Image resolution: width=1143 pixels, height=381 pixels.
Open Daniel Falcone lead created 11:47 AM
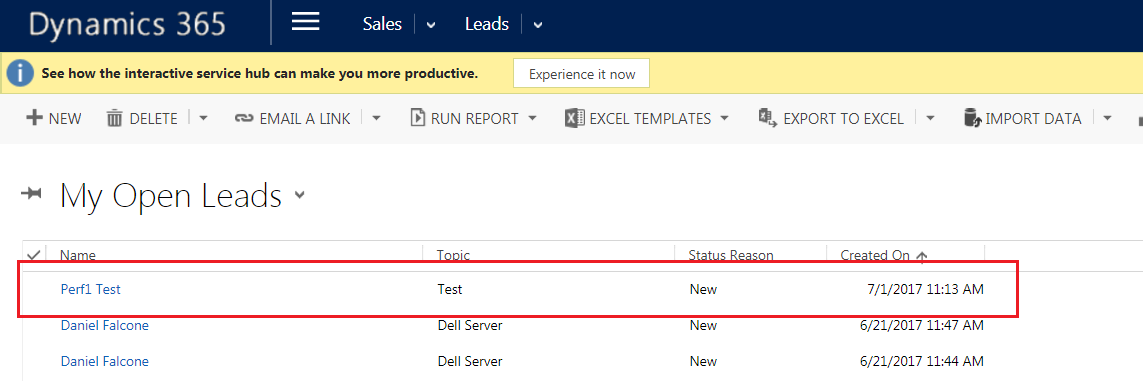click(105, 326)
